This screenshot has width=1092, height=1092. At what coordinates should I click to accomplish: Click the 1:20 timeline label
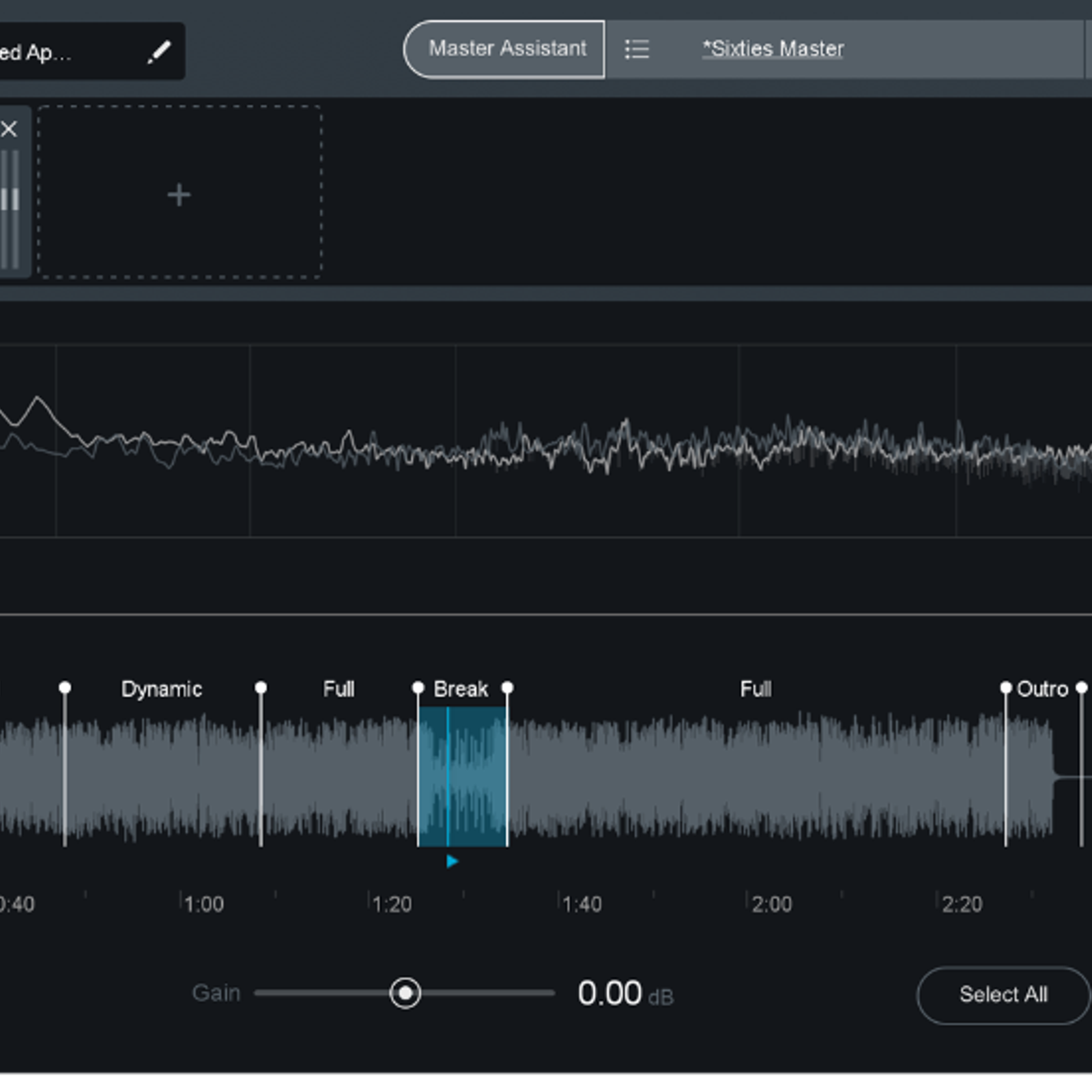tap(392, 905)
